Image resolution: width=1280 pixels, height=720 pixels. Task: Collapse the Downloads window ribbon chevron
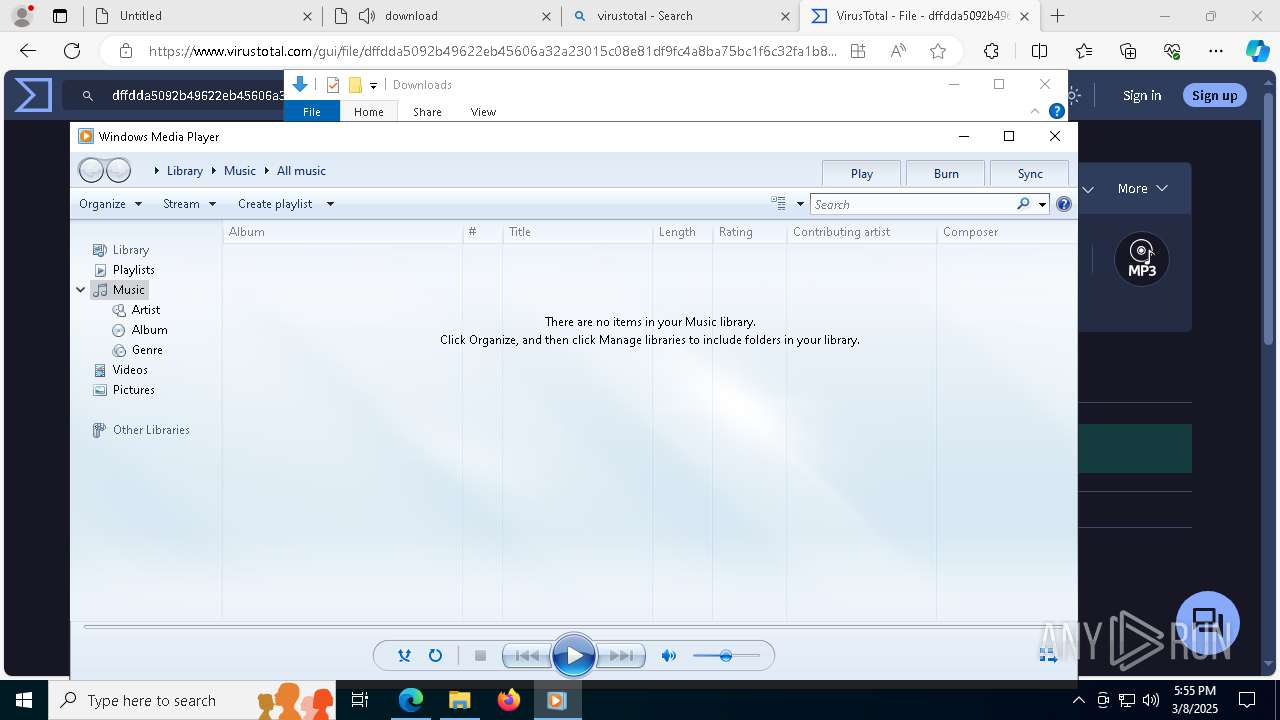pyautogui.click(x=1035, y=111)
